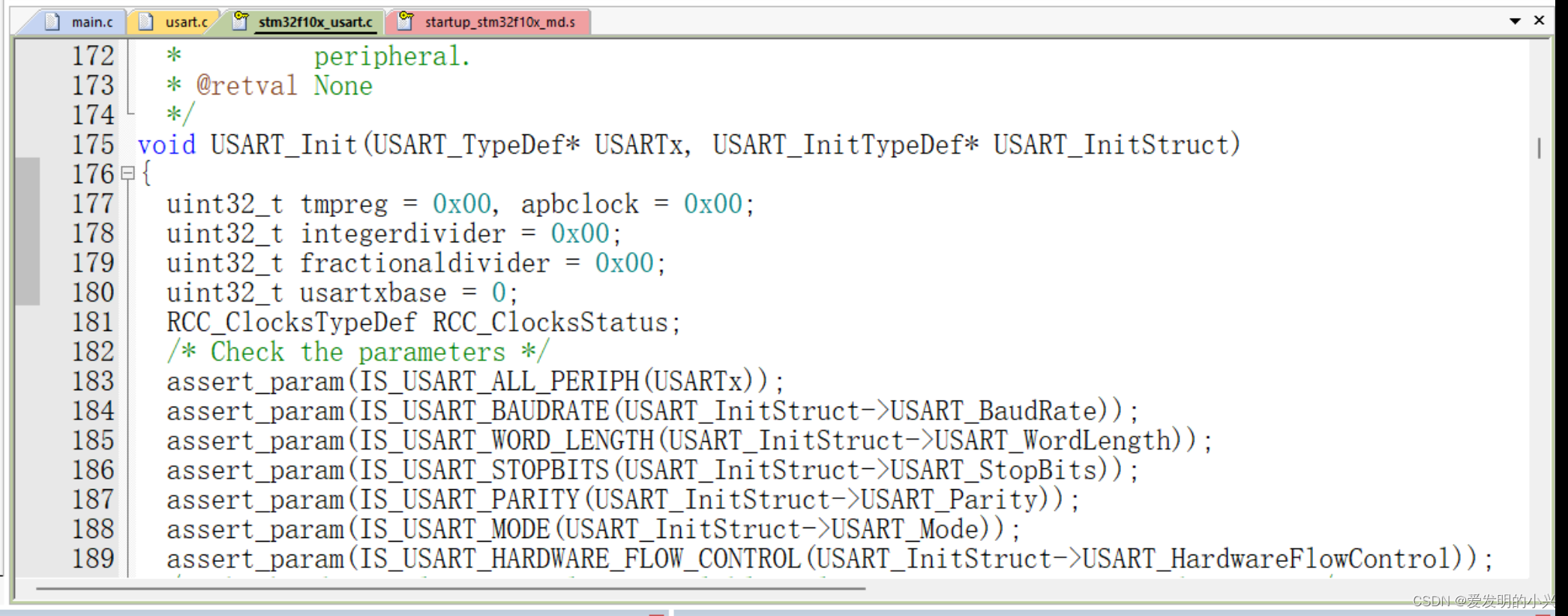Viewport: 1568px width, 616px height.
Task: Click the main.c file icon
Action: coord(52,22)
